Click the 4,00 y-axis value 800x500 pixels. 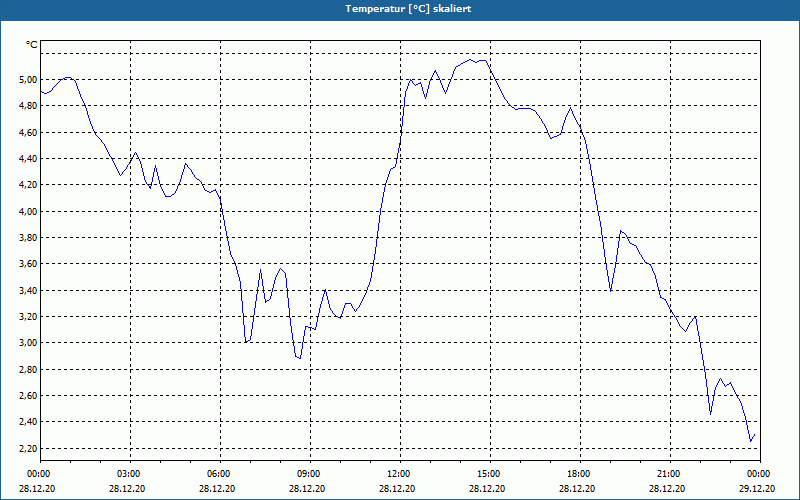(x=28, y=211)
